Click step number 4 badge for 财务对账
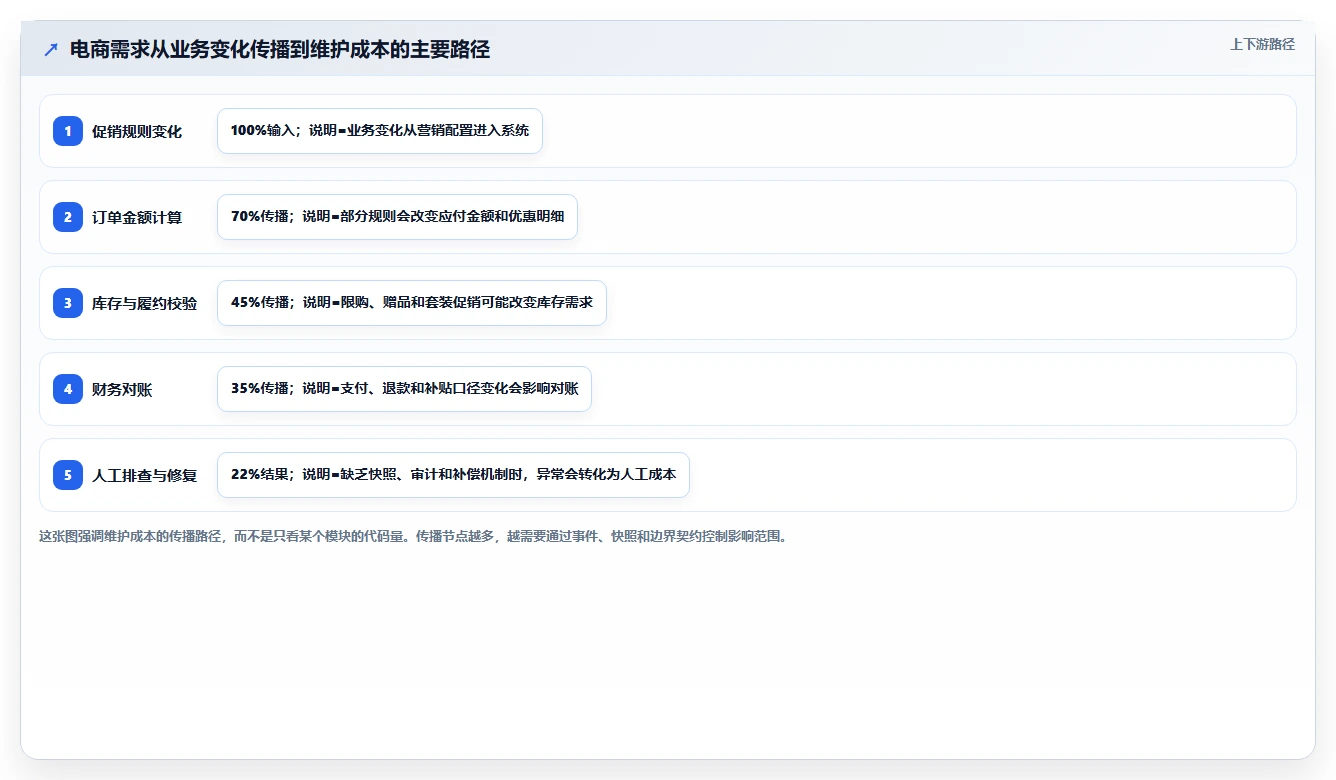The width and height of the screenshot is (1336, 780). click(x=68, y=388)
